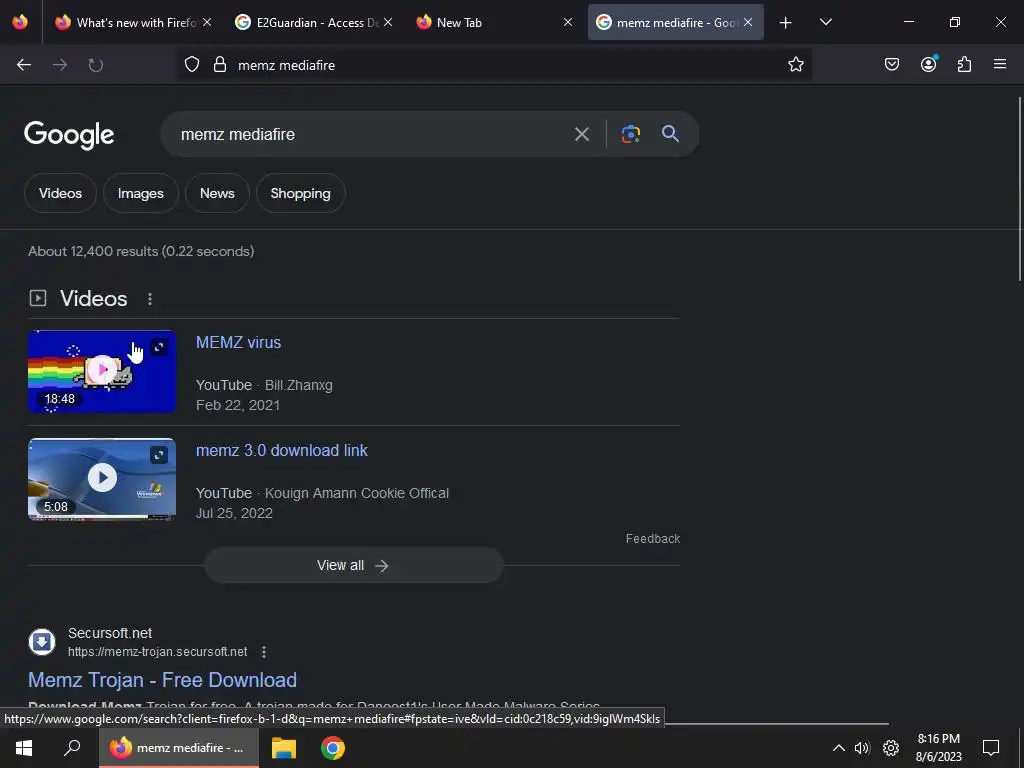Click the play button on memz 3.0 video
The image size is (1024, 768).
pyautogui.click(x=103, y=477)
